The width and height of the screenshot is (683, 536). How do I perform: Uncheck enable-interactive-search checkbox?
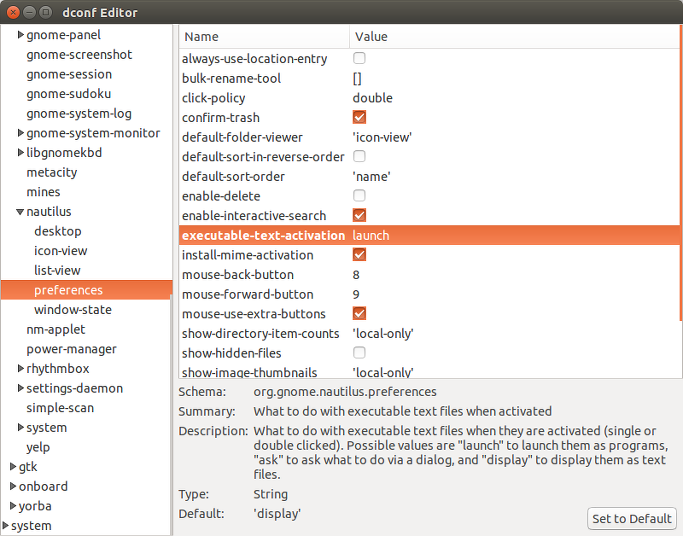tap(359, 215)
